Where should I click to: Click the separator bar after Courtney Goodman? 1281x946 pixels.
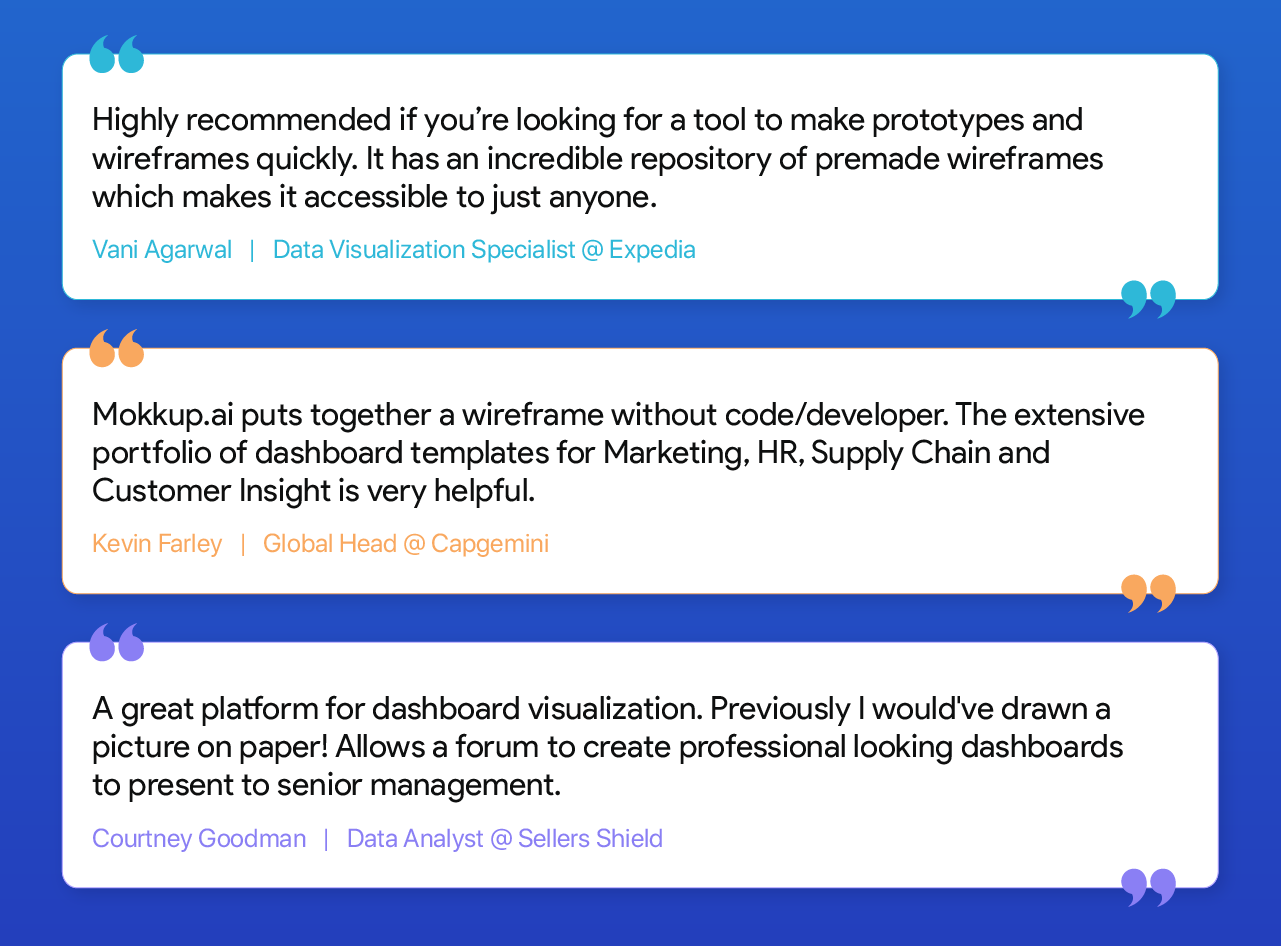326,838
